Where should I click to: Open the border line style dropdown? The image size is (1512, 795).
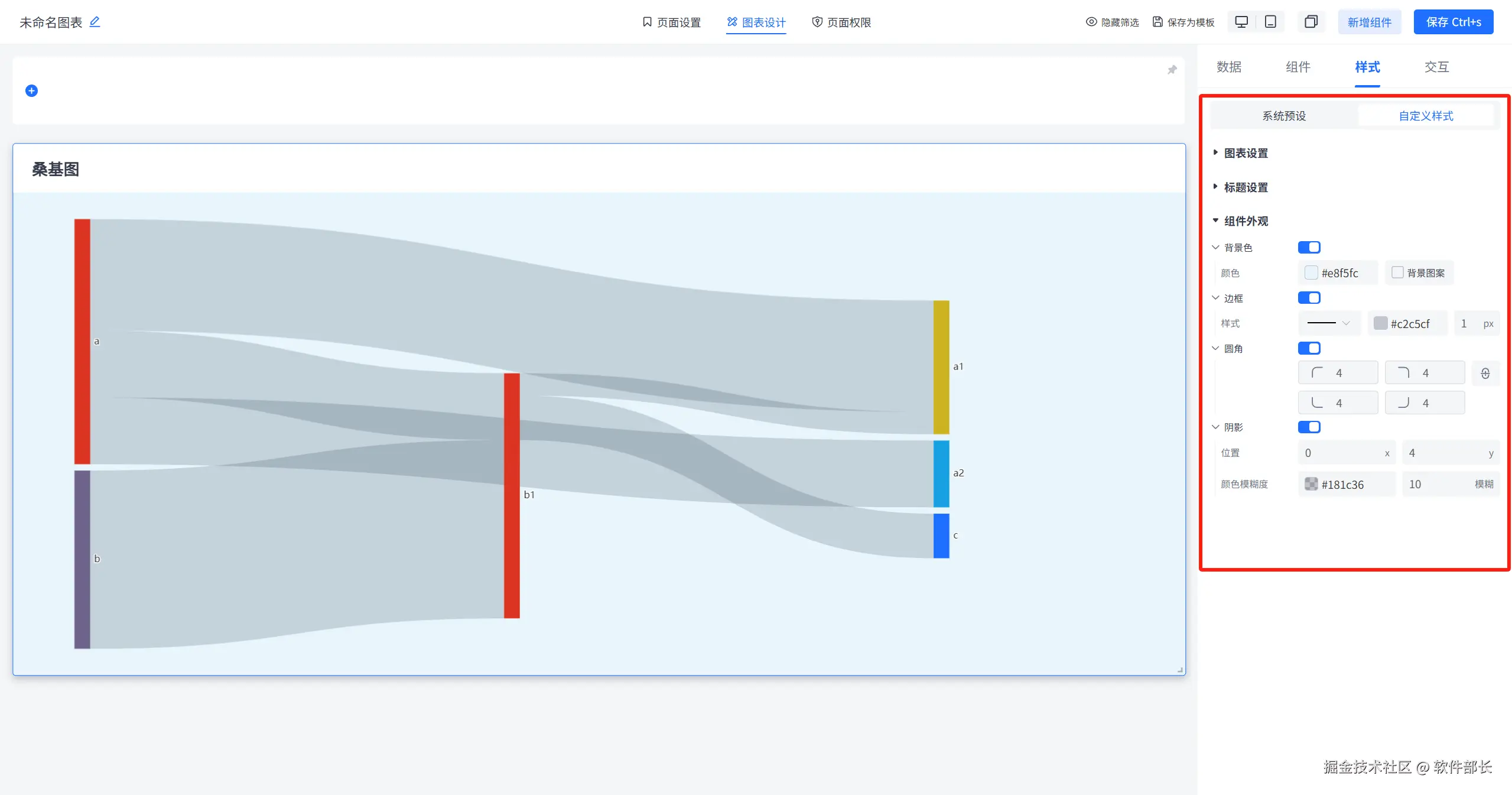(1329, 323)
